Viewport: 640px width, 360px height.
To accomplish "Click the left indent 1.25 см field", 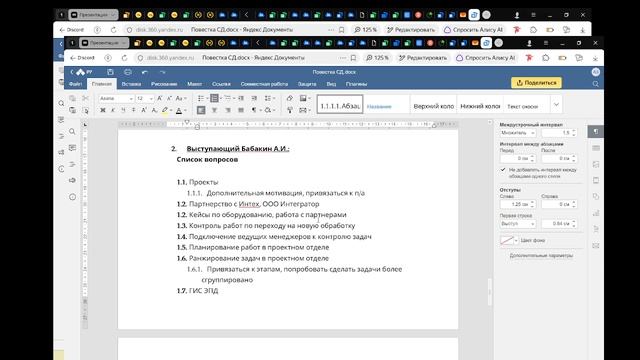I will pos(518,204).
